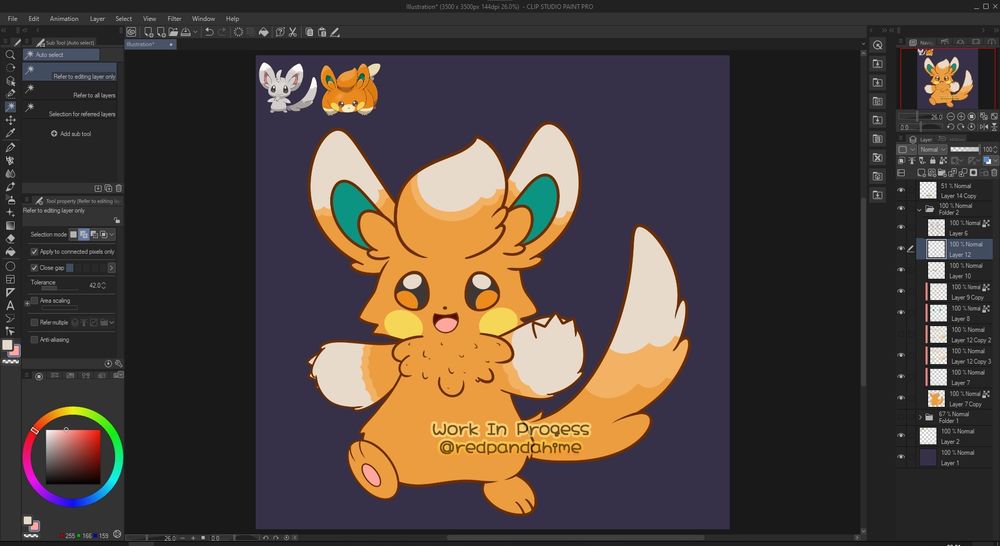Hide Layer 14 Copy via eye icon
The image size is (1000, 546).
901,190
